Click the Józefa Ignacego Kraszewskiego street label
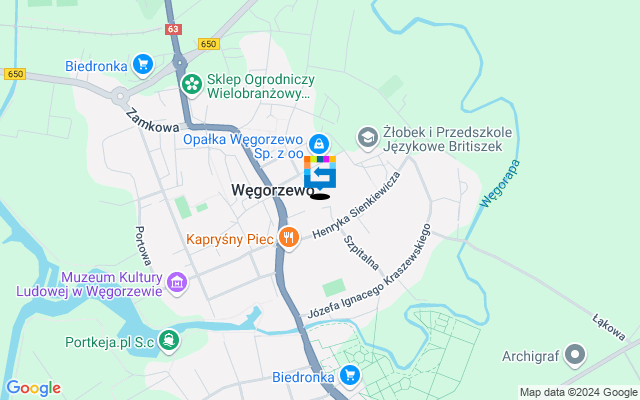Screen dimensions: 640x400 (x=369, y=271)
